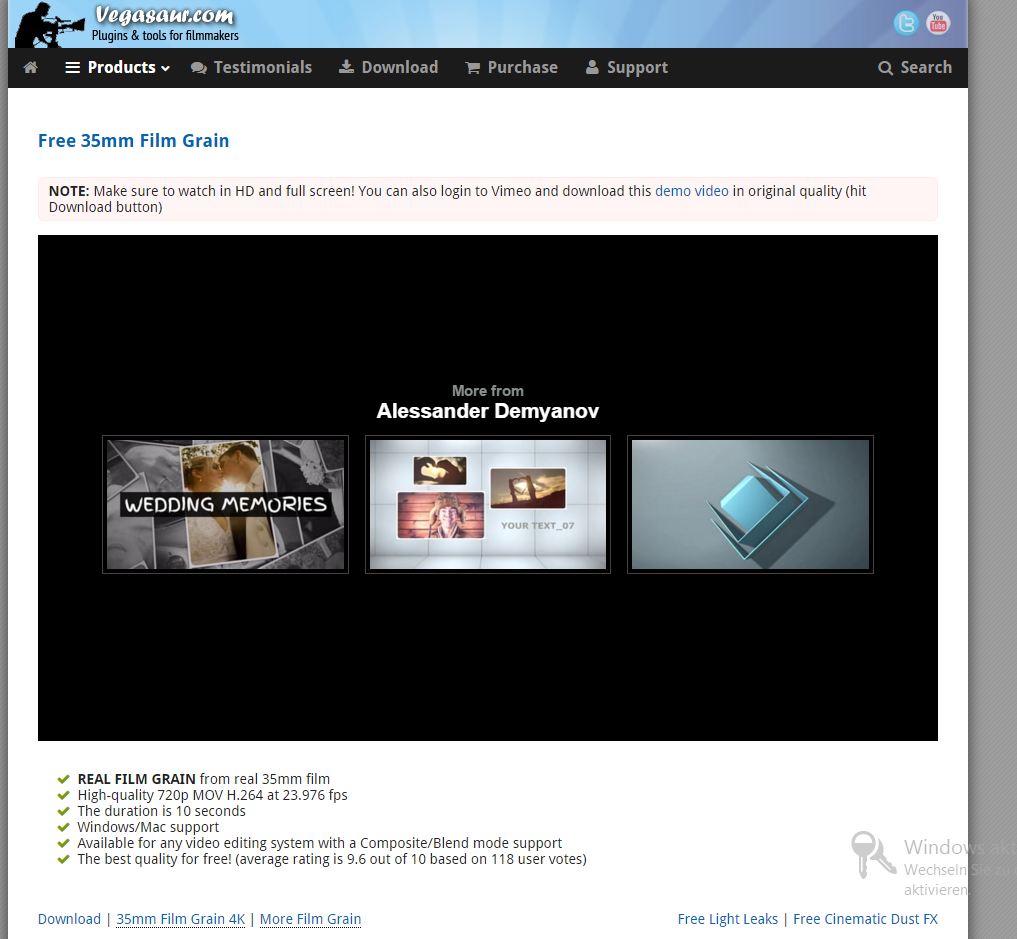Open the Free Cinematic Dust FX link
Image resolution: width=1017 pixels, height=939 pixels.
coord(865,919)
